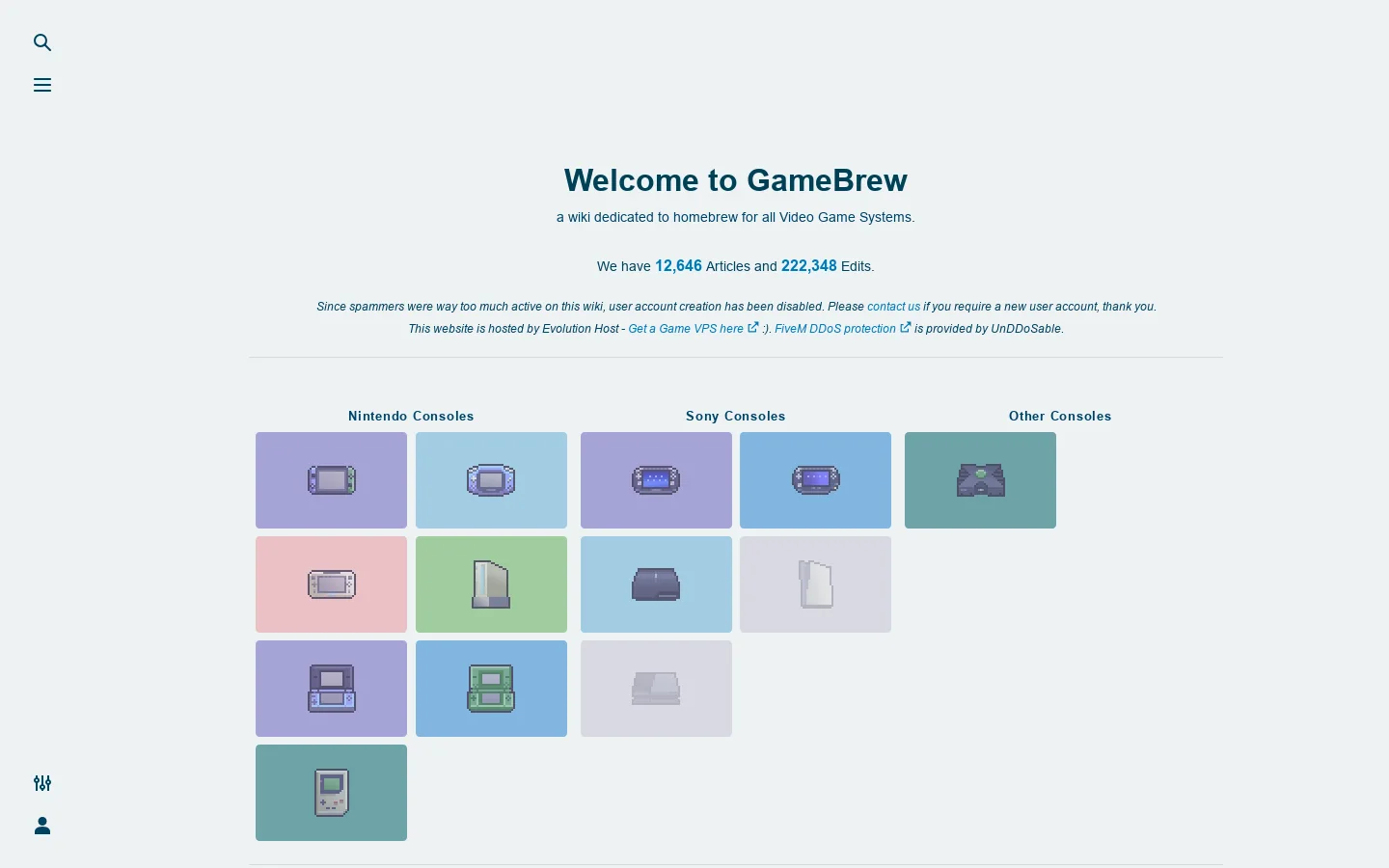This screenshot has width=1389, height=868.
Task: Open the pink Wii U gamepad tile
Action: point(331,584)
